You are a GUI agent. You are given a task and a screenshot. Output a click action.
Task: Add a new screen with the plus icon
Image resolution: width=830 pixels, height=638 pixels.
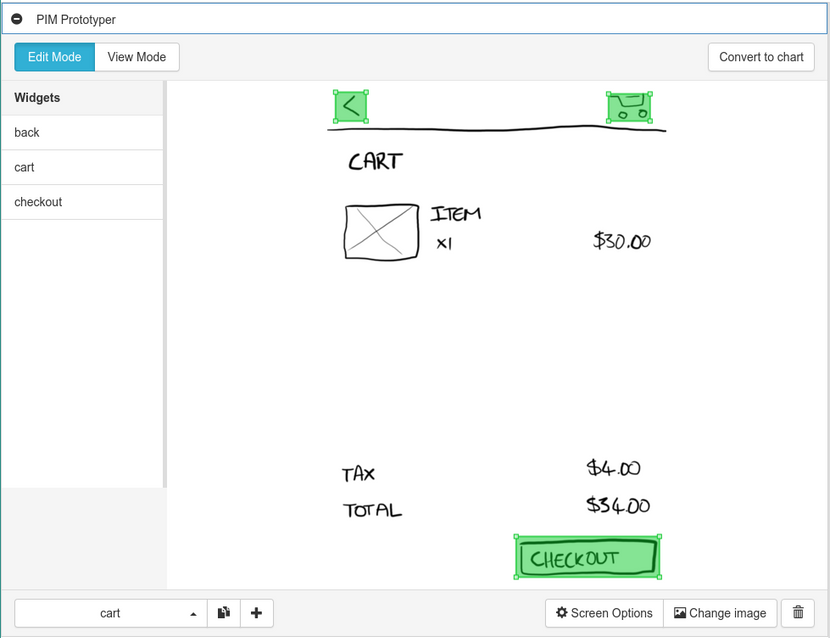[x=256, y=613]
